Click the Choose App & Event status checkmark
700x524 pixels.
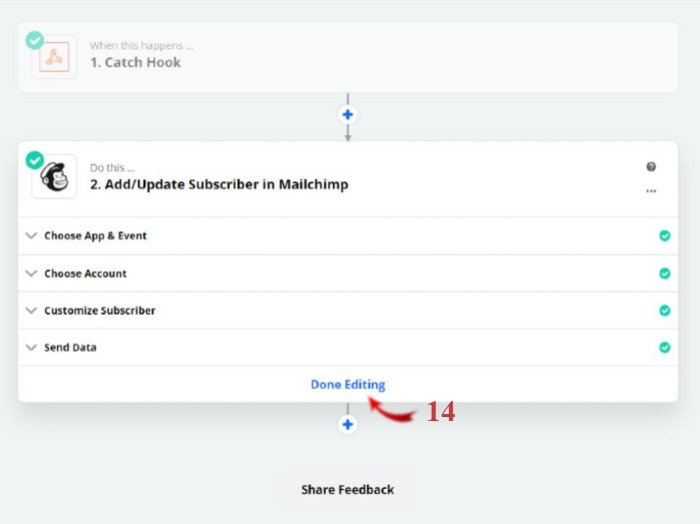click(665, 236)
